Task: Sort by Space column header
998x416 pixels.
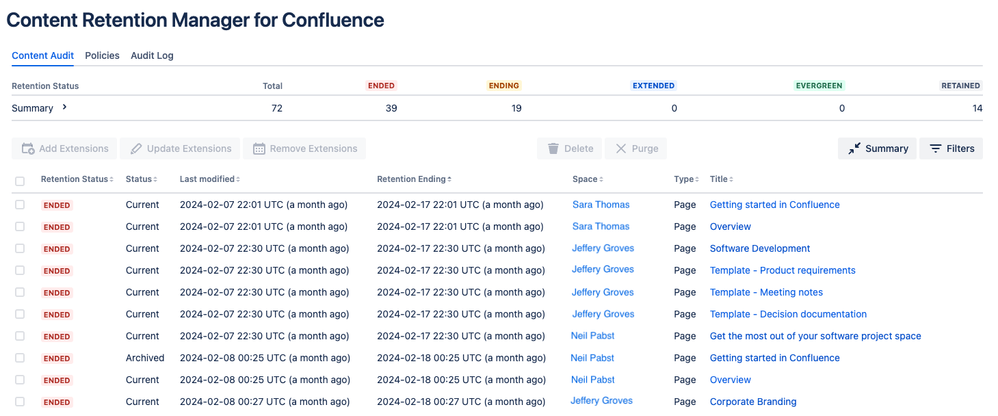Action: tap(587, 179)
